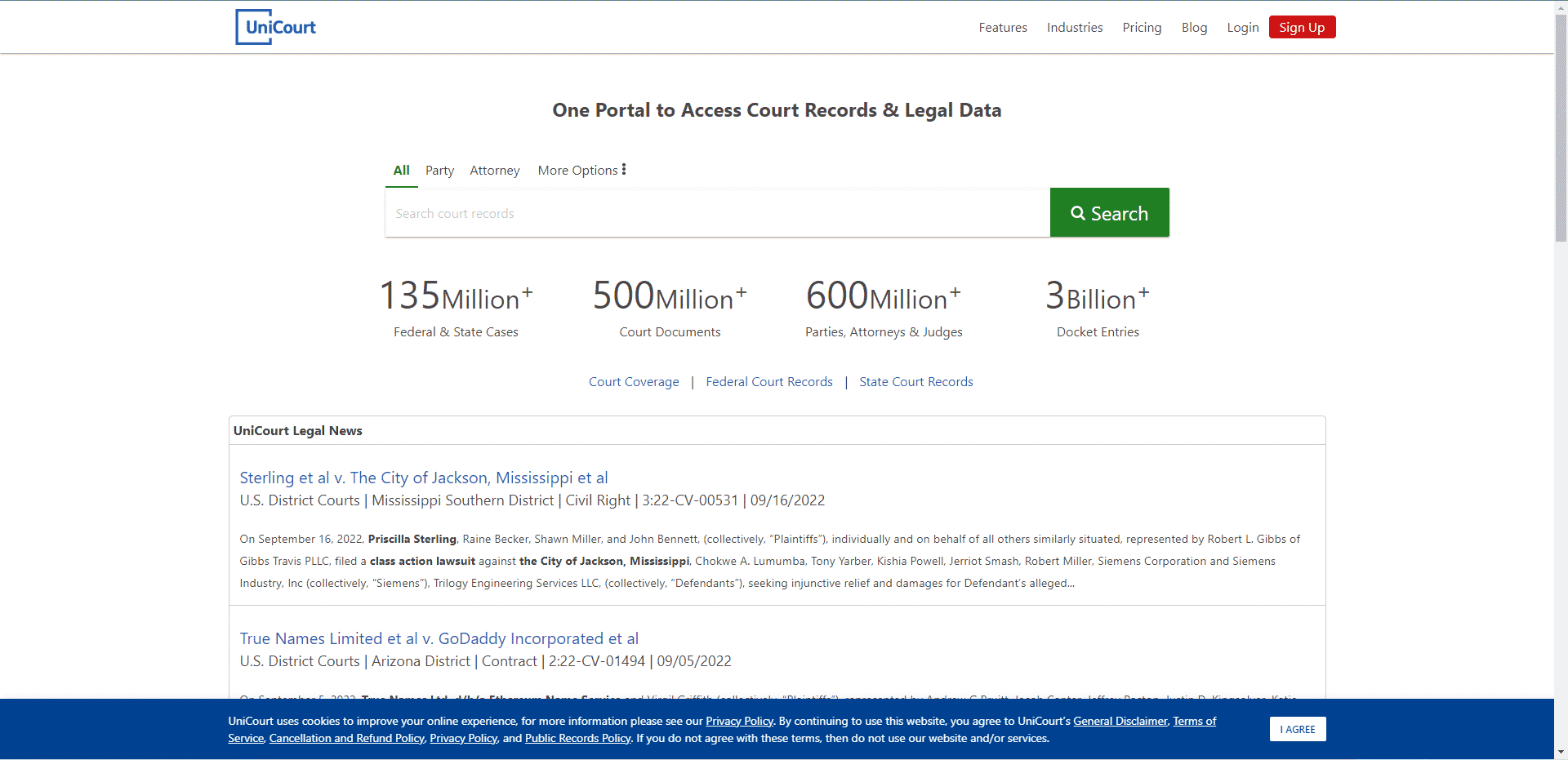Image resolution: width=1568 pixels, height=760 pixels.
Task: Click the 'Docket Entries' label
Action: [x=1098, y=332]
